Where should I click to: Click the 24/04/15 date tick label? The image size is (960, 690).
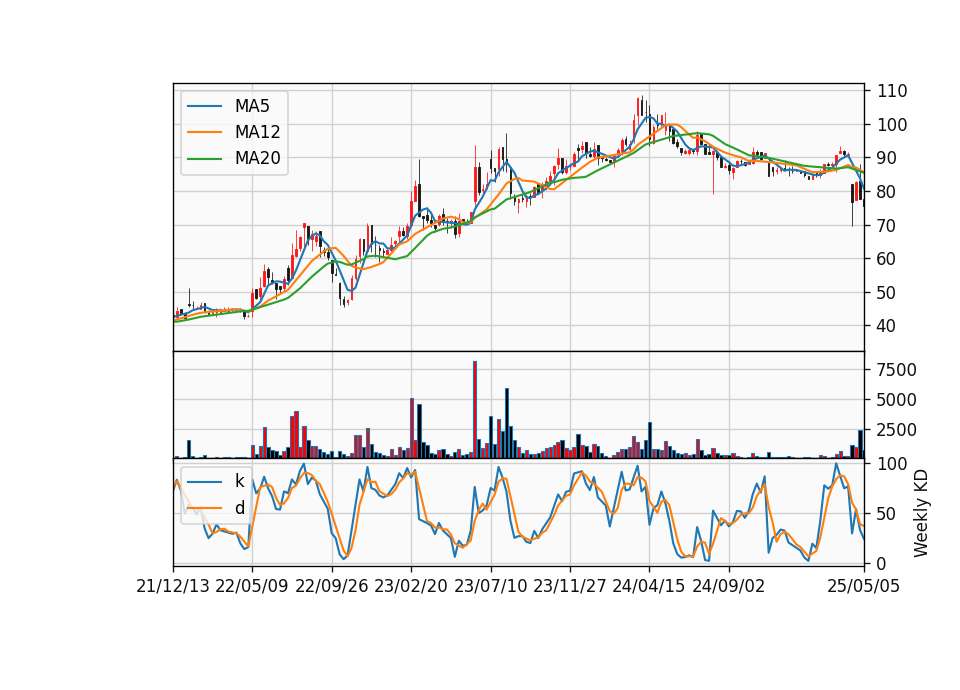[649, 586]
